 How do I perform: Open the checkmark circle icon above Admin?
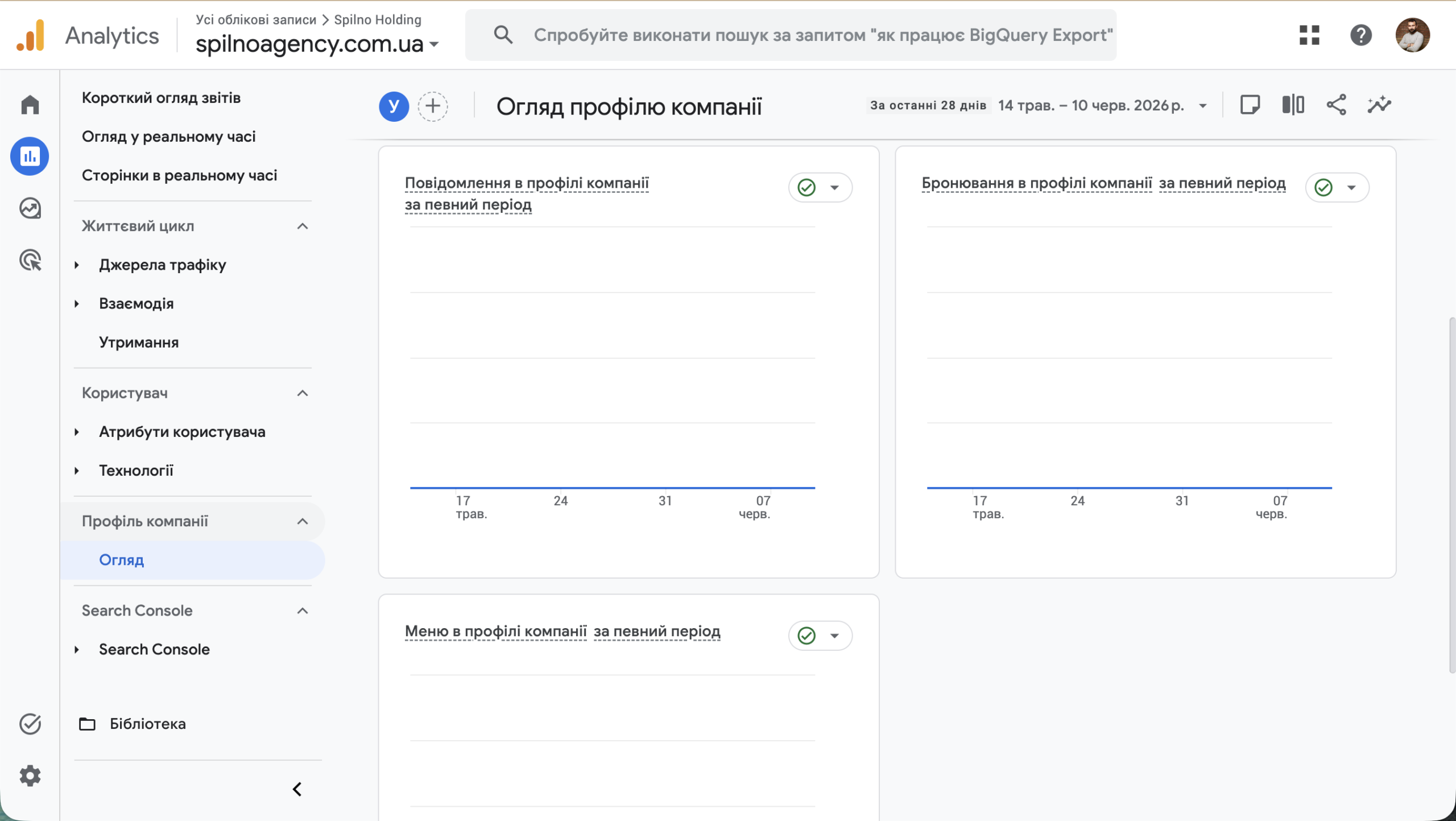30,724
